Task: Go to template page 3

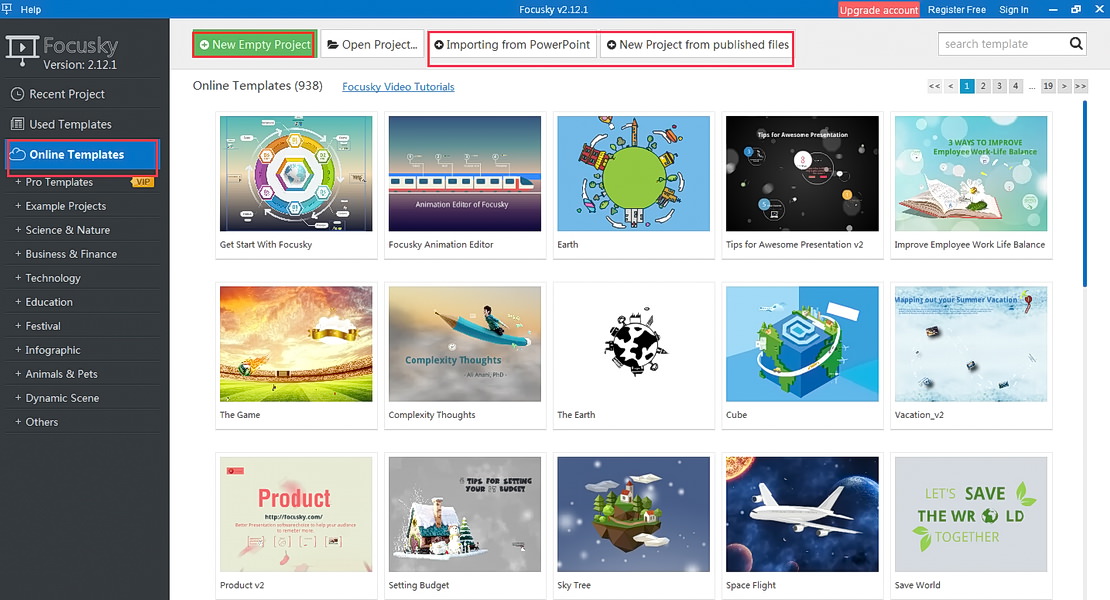Action: (x=999, y=86)
